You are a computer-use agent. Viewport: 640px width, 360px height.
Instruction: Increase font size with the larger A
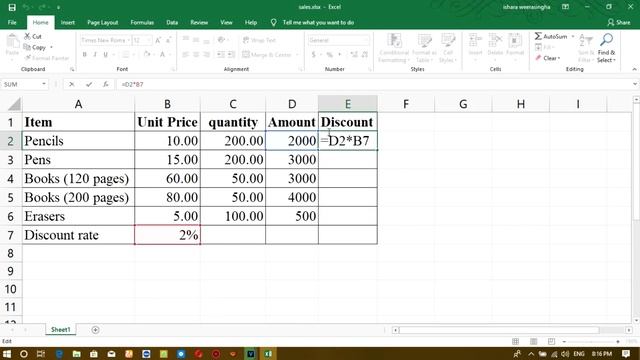click(158, 40)
